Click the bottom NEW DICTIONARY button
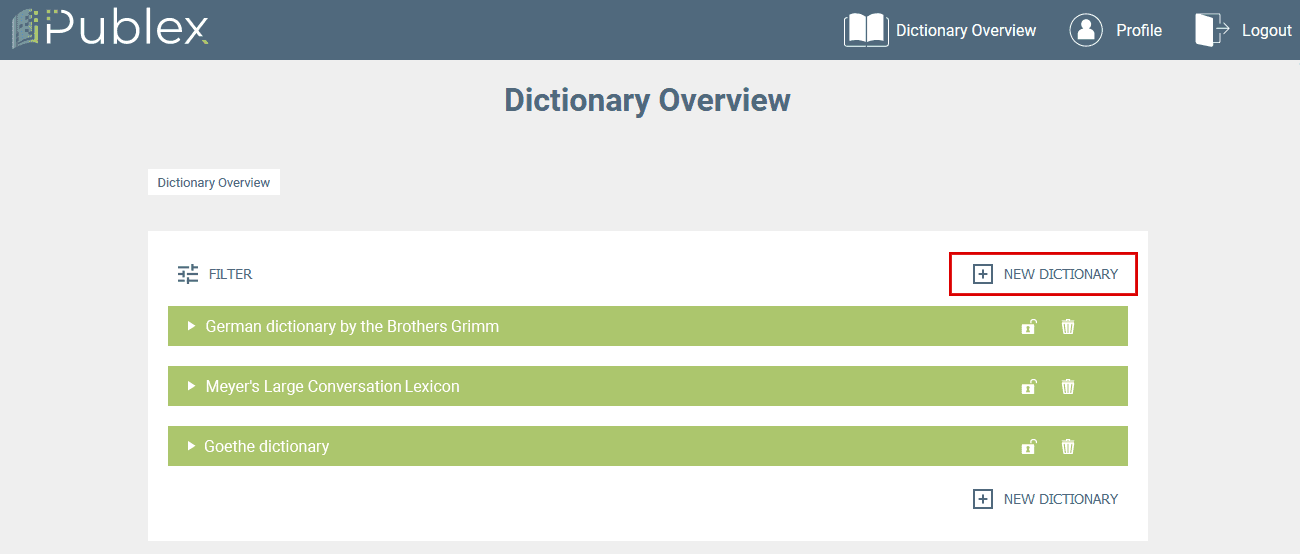This screenshot has height=554, width=1300. [1044, 499]
